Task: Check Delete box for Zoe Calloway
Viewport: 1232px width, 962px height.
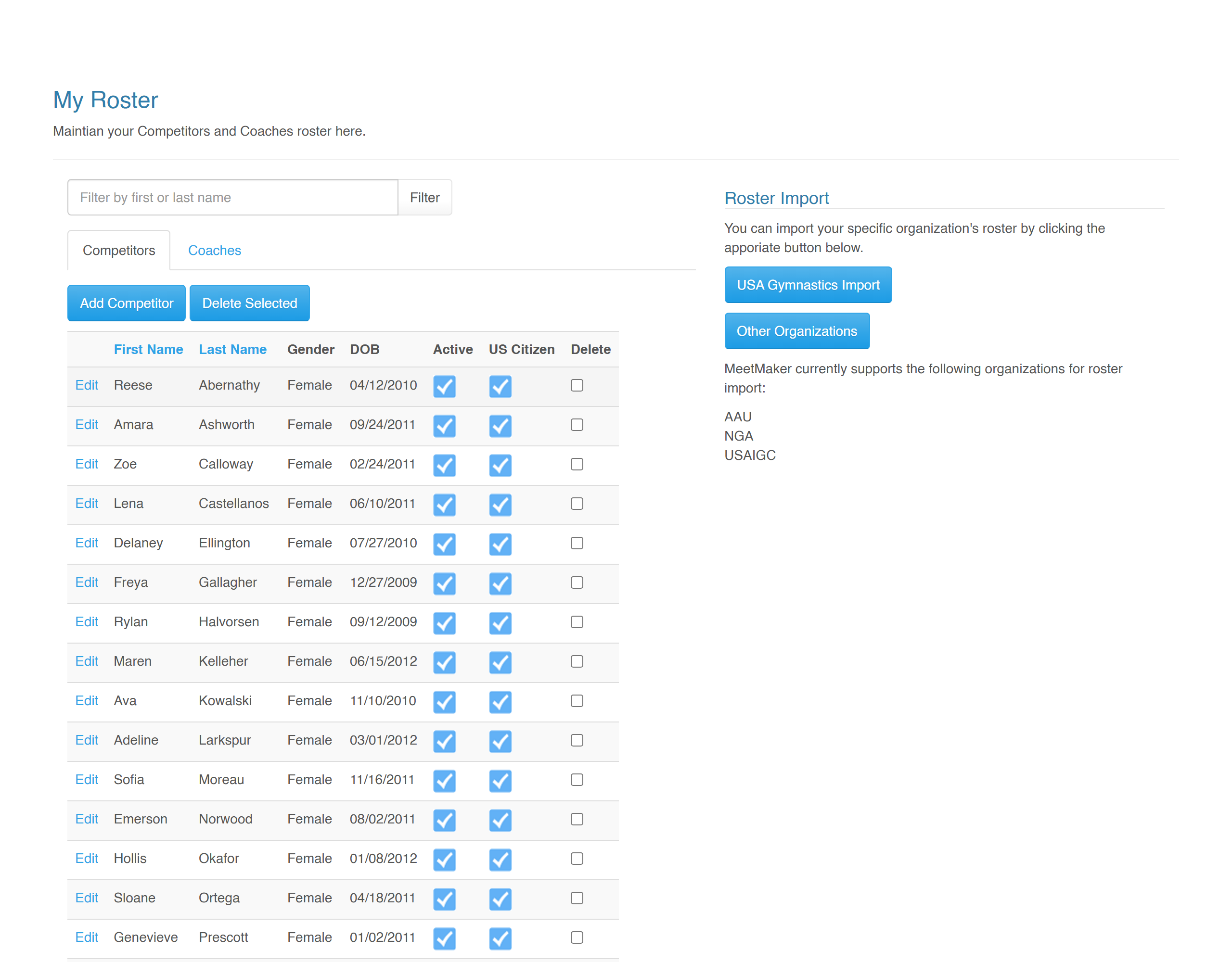Action: pos(577,464)
